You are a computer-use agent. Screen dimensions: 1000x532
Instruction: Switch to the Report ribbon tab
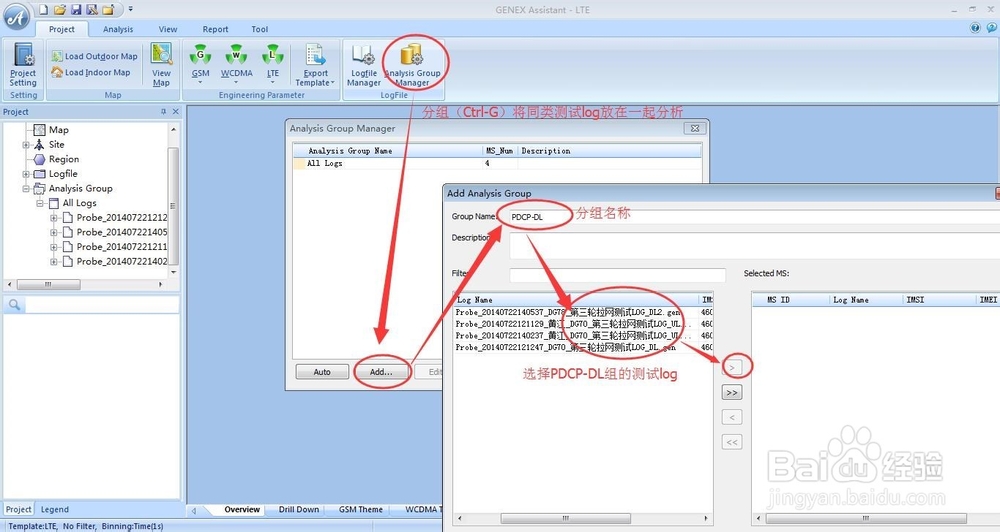(216, 29)
